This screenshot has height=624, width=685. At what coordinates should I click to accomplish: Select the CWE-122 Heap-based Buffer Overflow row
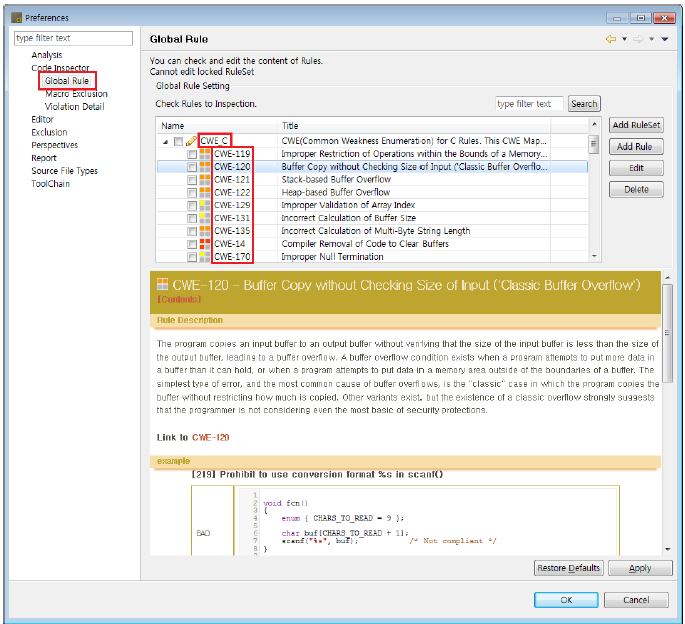click(372, 193)
